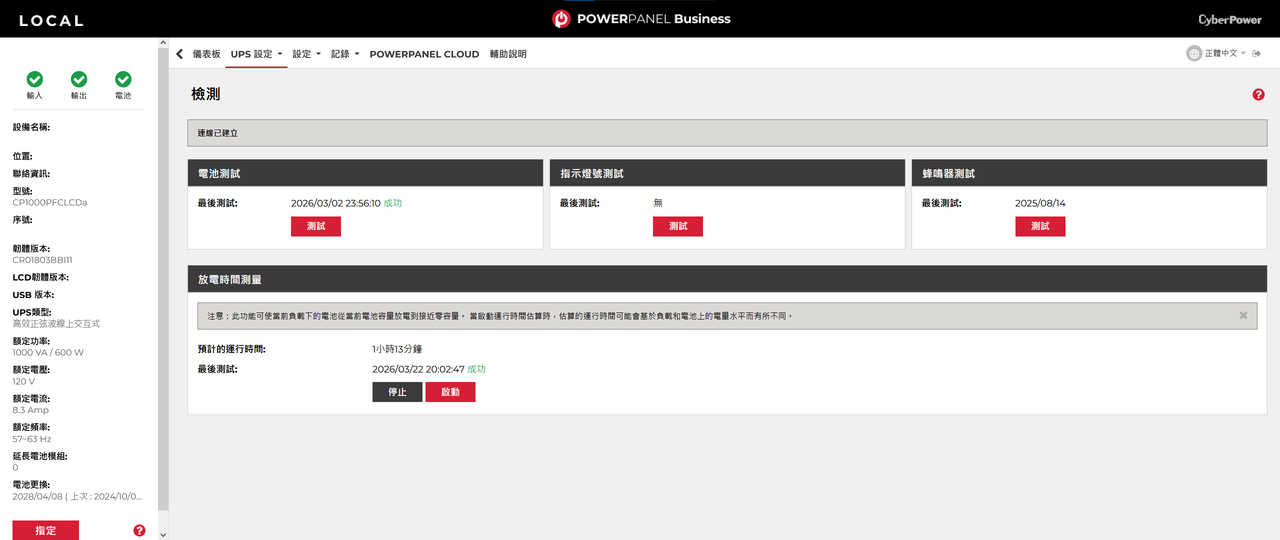Click the CyberPower logo
The width and height of the screenshot is (1280, 540).
click(x=1230, y=20)
